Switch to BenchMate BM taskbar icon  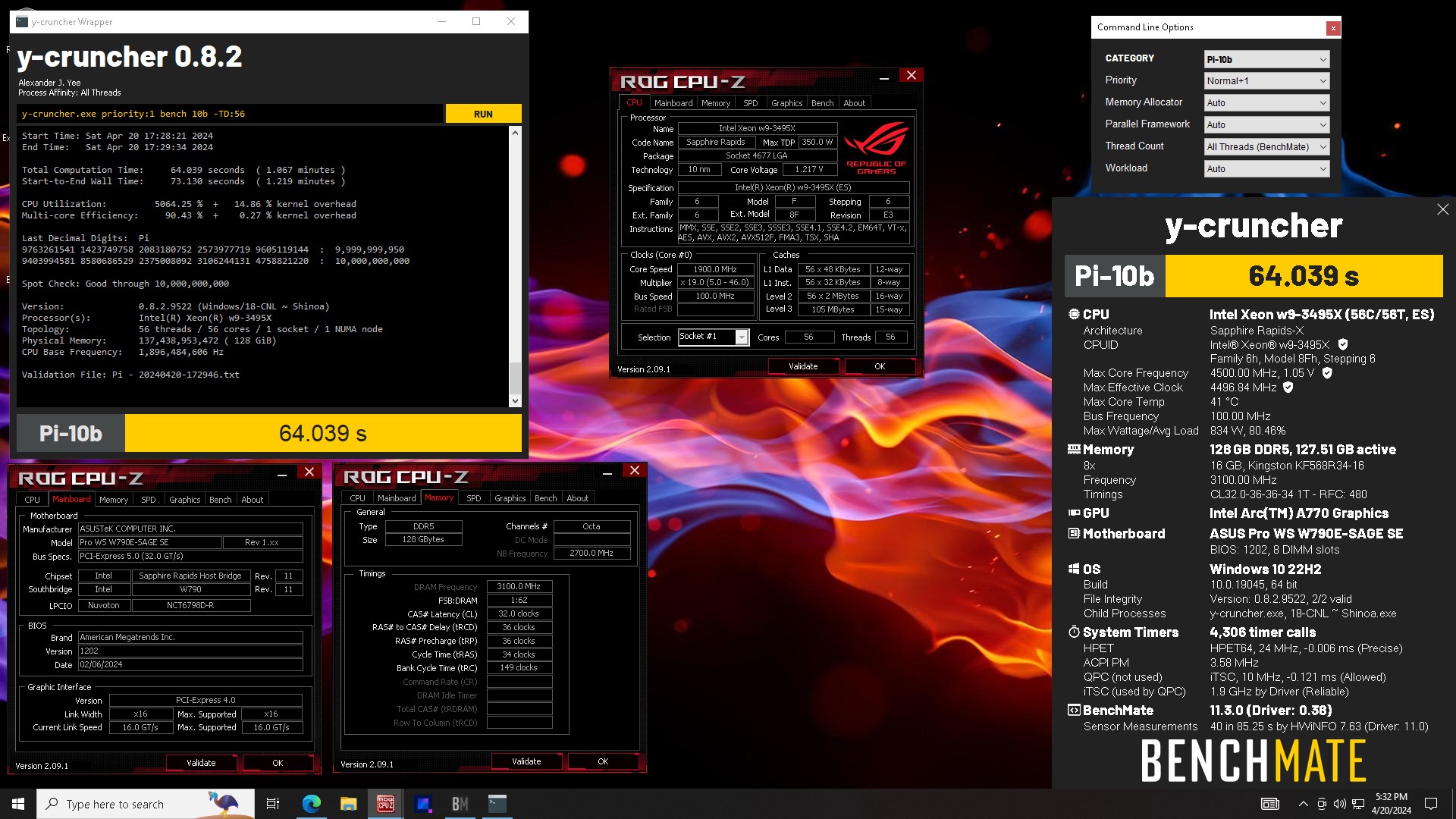point(460,804)
